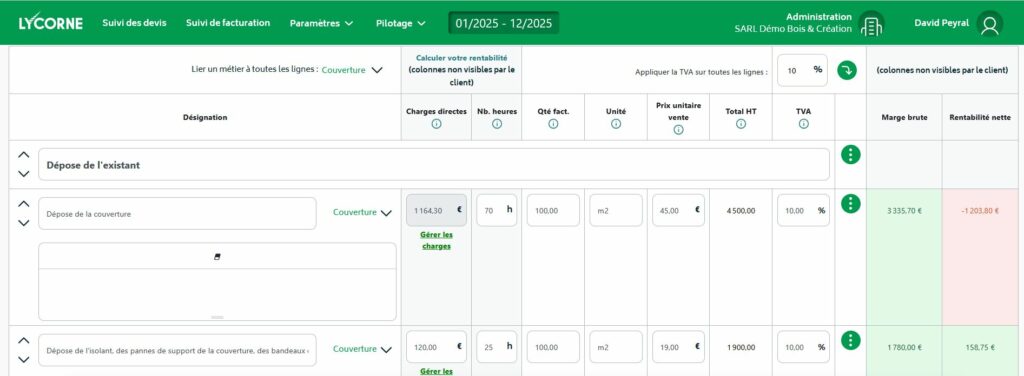Go to Suivi de facturation
Viewport: 1024px width, 376px height.
228,23
